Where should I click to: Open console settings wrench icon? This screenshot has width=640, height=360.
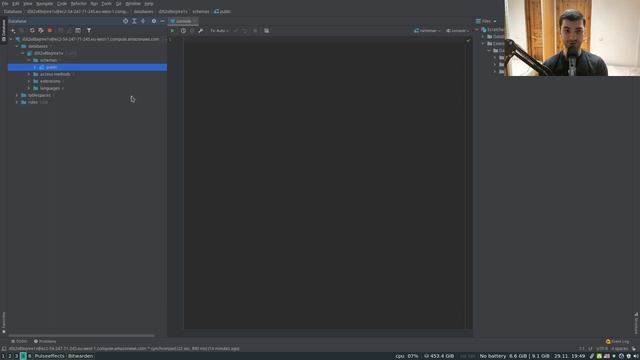pyautogui.click(x=200, y=31)
